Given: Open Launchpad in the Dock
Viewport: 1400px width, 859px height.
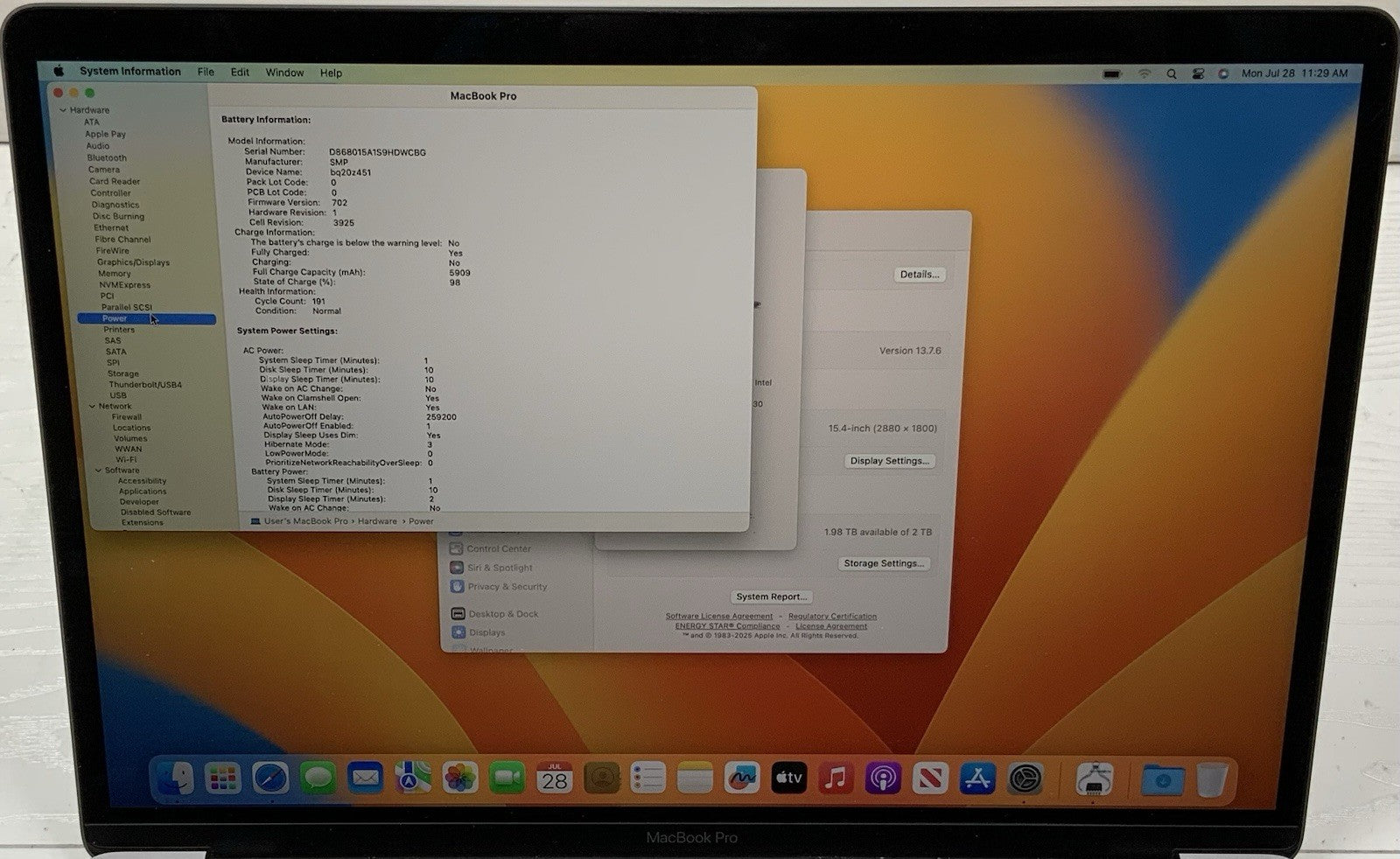Looking at the screenshot, I should tap(223, 777).
